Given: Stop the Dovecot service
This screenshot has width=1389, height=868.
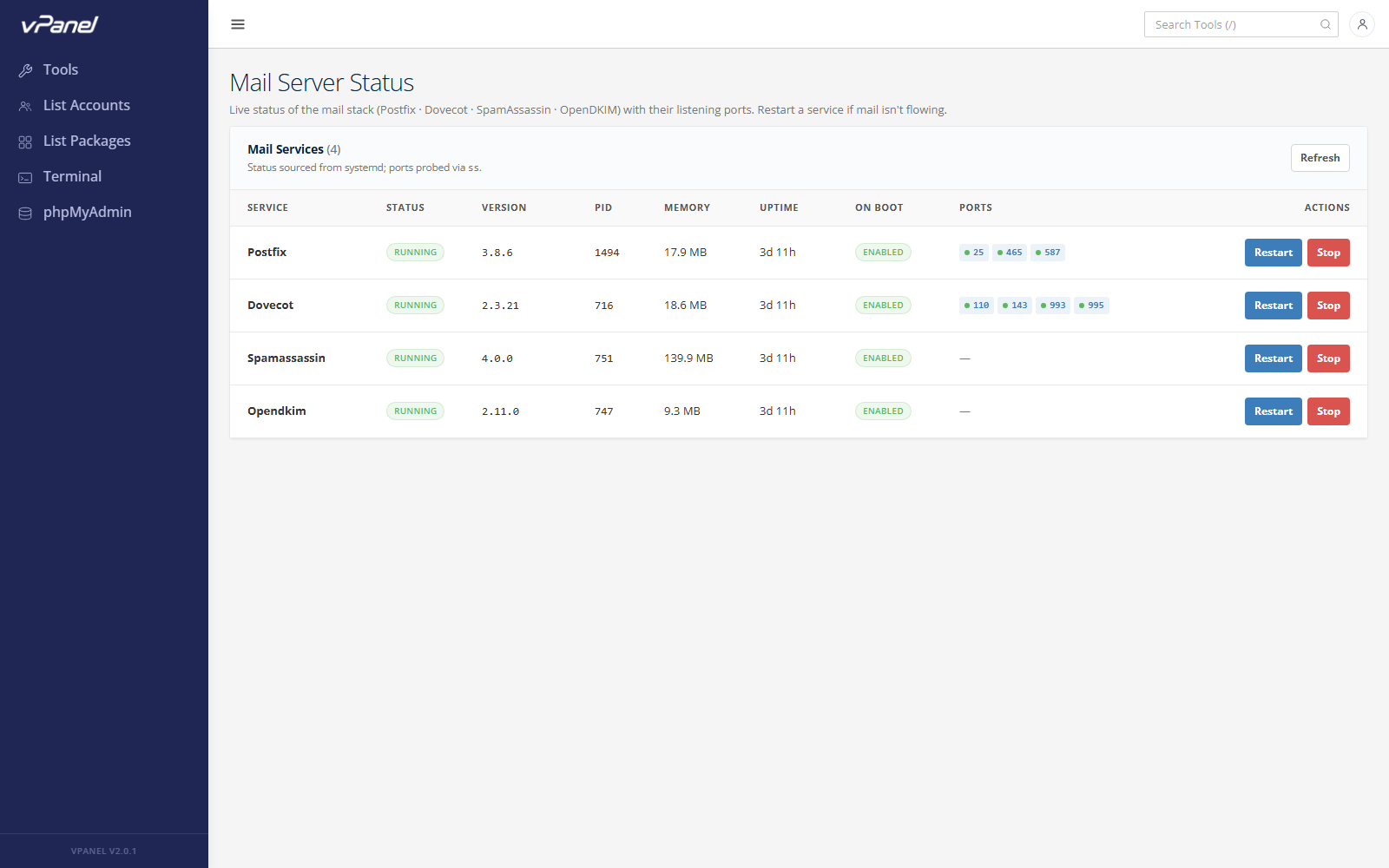Looking at the screenshot, I should click(1328, 306).
